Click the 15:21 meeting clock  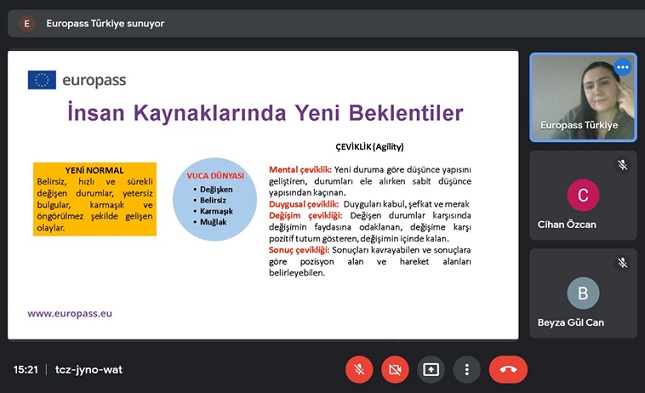click(x=26, y=370)
